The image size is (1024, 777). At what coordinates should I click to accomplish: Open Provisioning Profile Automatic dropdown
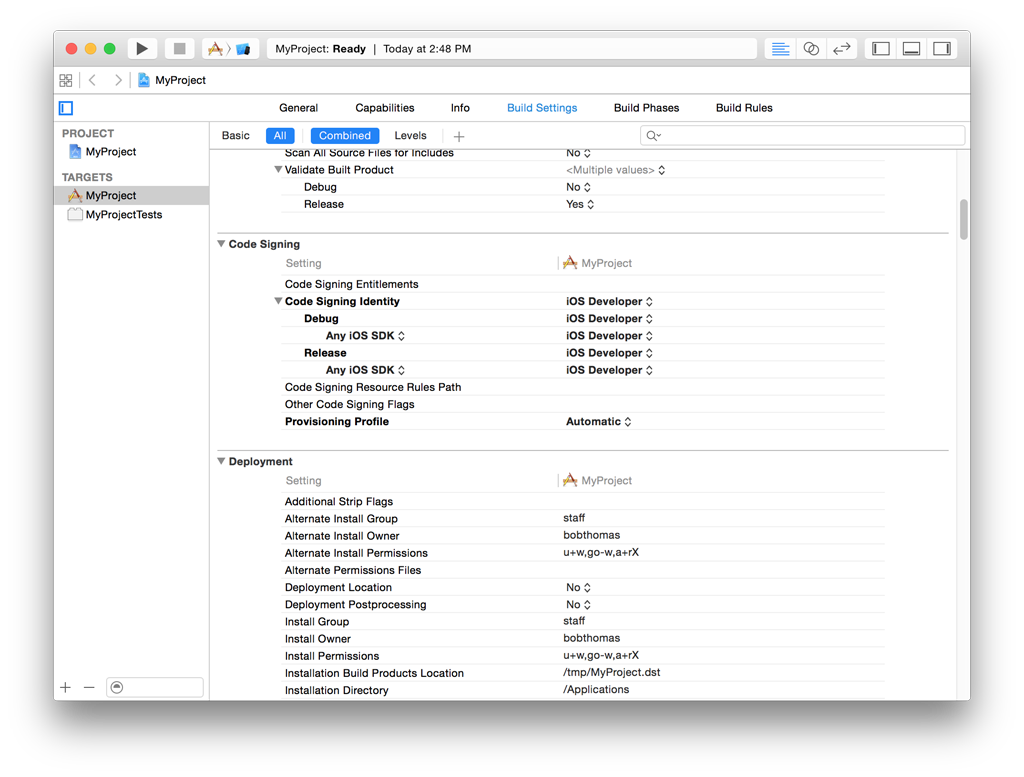599,422
